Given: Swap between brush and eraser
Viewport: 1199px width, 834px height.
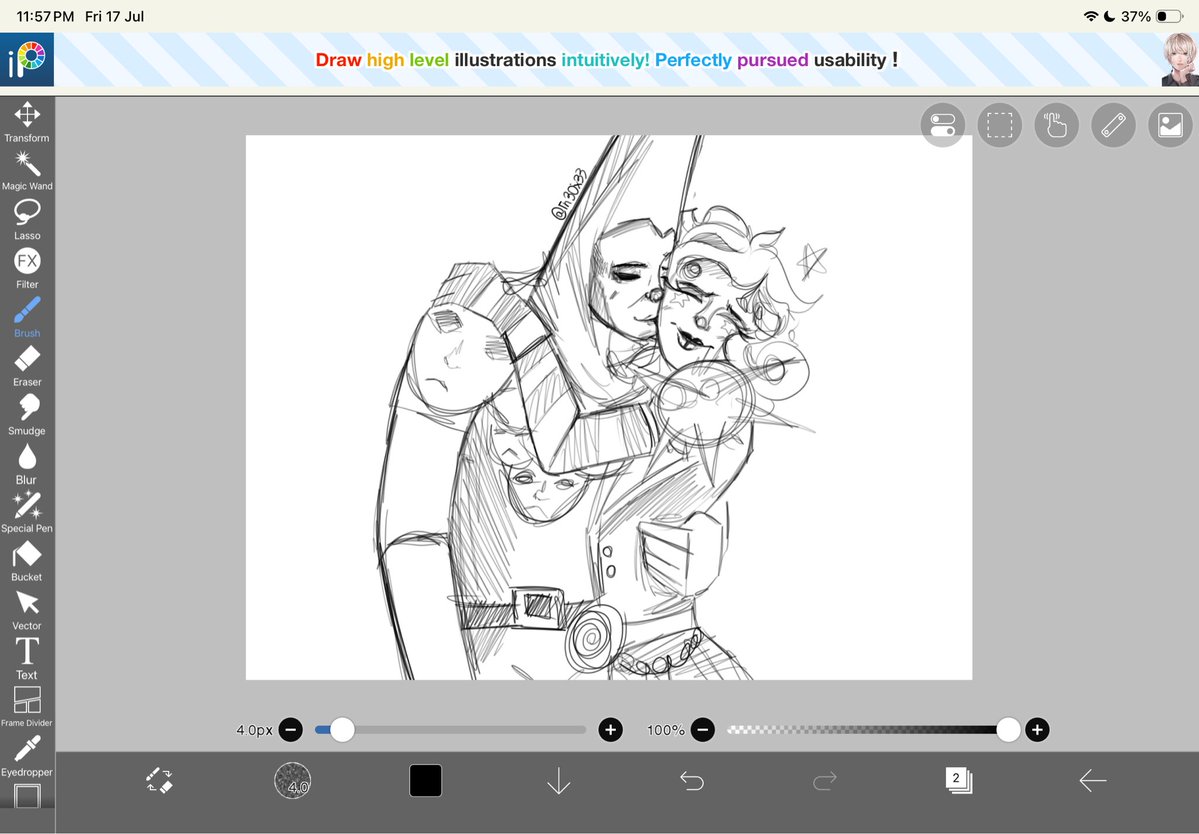Looking at the screenshot, I should click(x=160, y=780).
